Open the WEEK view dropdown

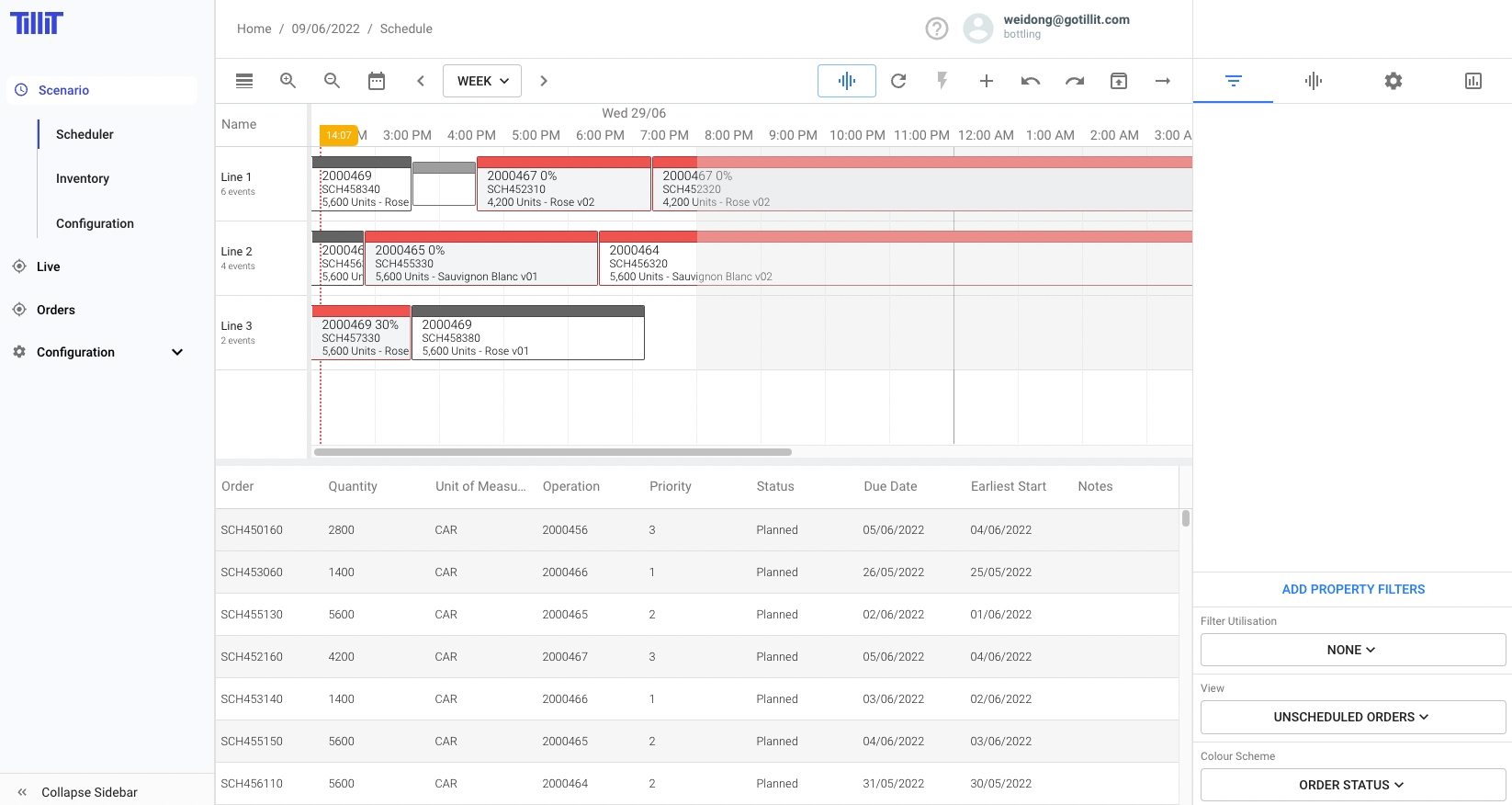click(x=482, y=81)
